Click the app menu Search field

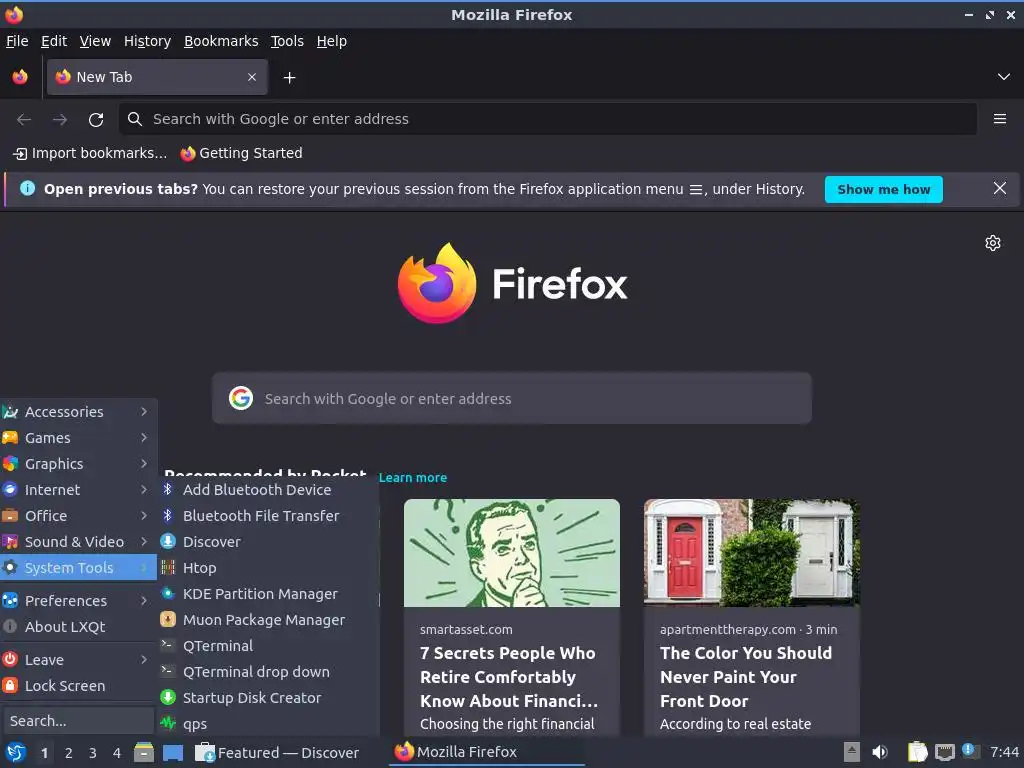(78, 721)
